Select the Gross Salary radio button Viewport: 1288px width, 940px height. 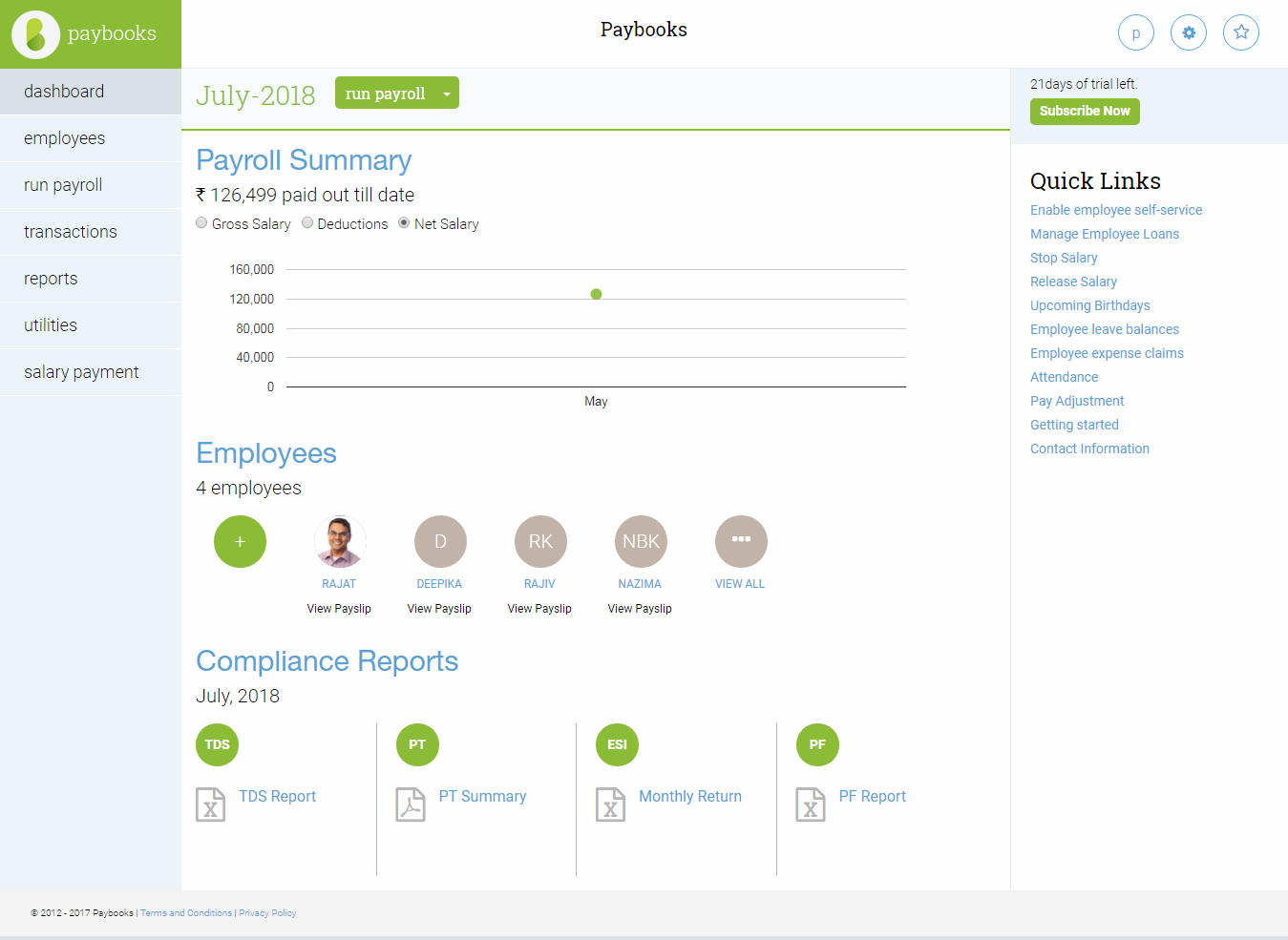tap(201, 222)
